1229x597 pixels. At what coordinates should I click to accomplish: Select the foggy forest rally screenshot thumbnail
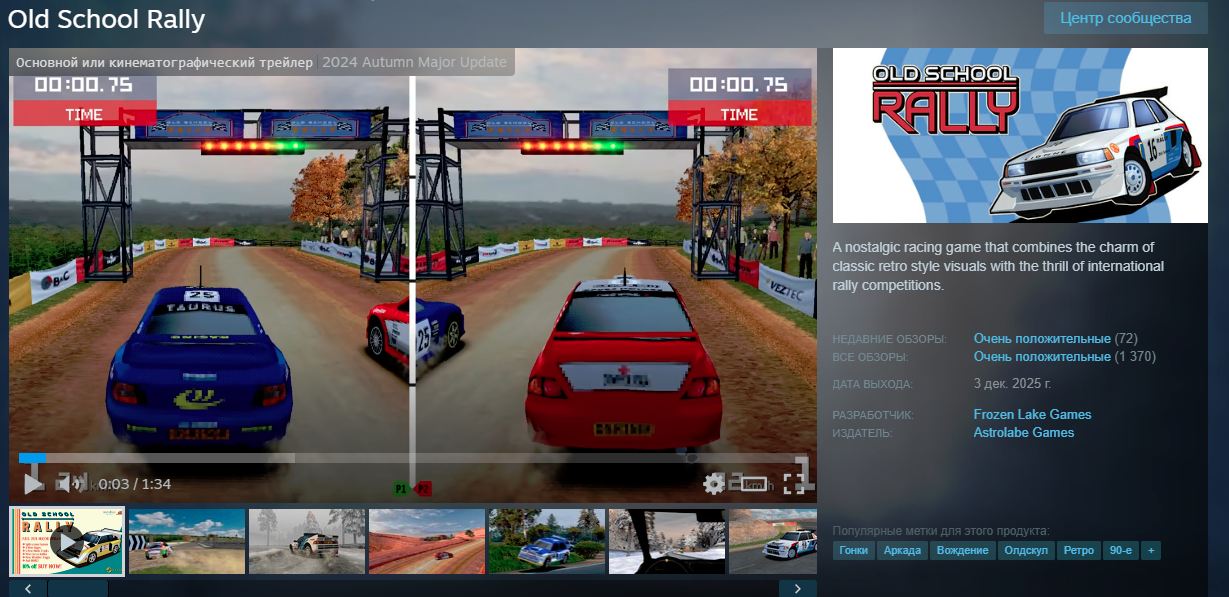click(307, 541)
